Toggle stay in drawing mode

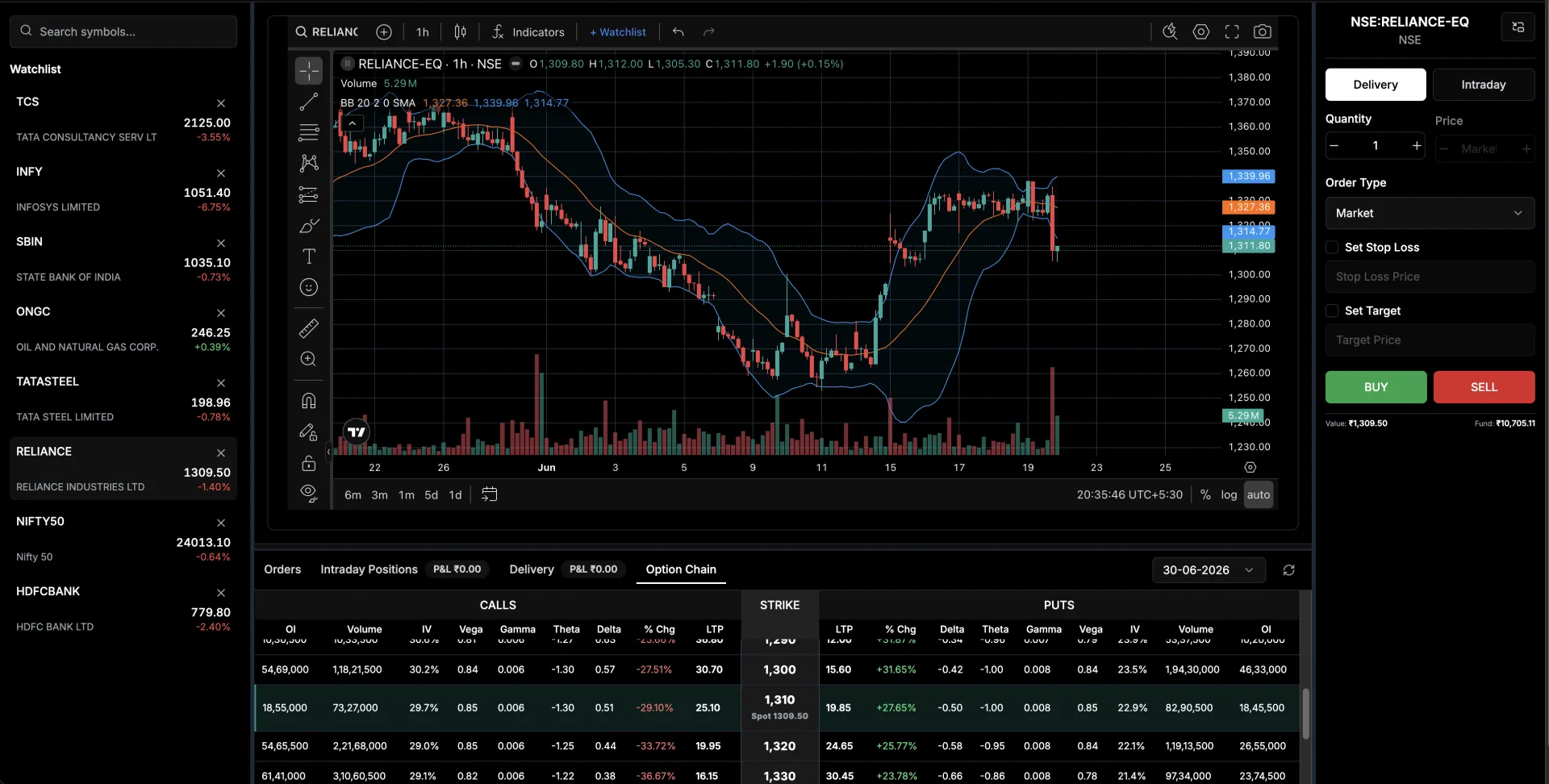tap(308, 432)
